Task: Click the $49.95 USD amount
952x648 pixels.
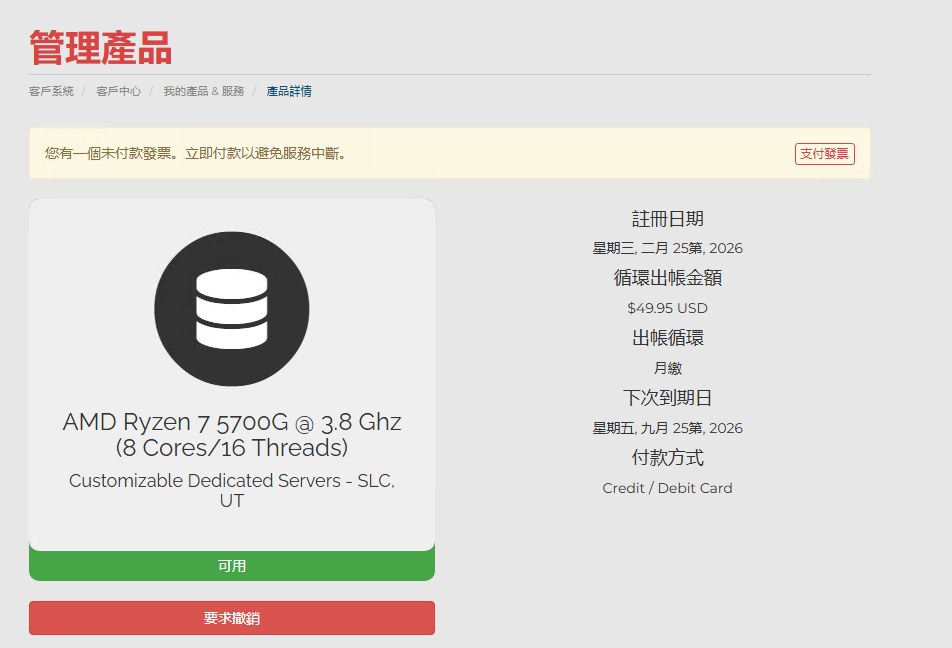Action: pyautogui.click(x=667, y=308)
